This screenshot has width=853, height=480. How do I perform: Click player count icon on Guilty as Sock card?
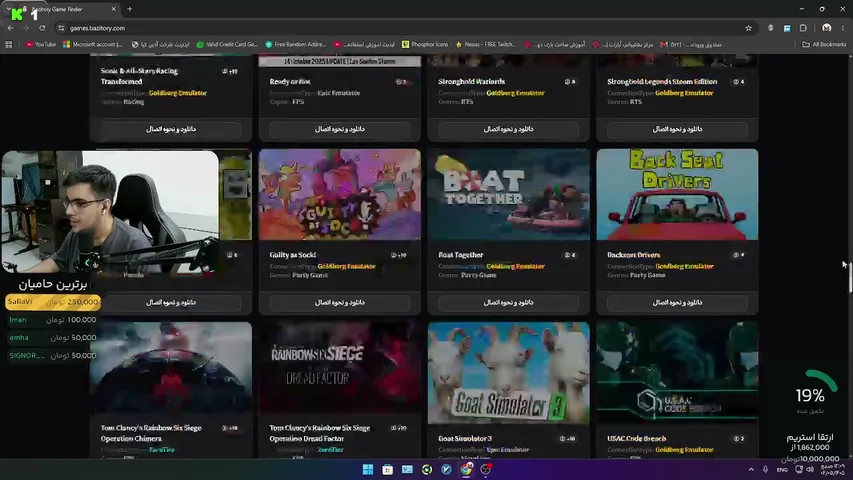coord(393,255)
